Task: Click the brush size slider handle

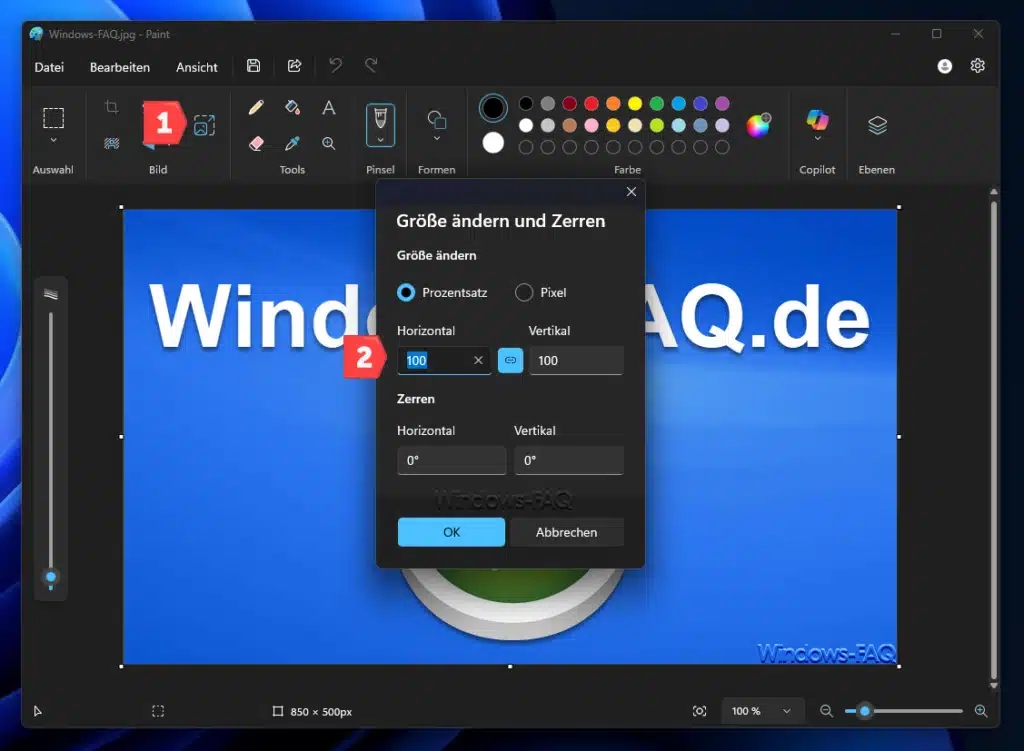Action: click(51, 577)
